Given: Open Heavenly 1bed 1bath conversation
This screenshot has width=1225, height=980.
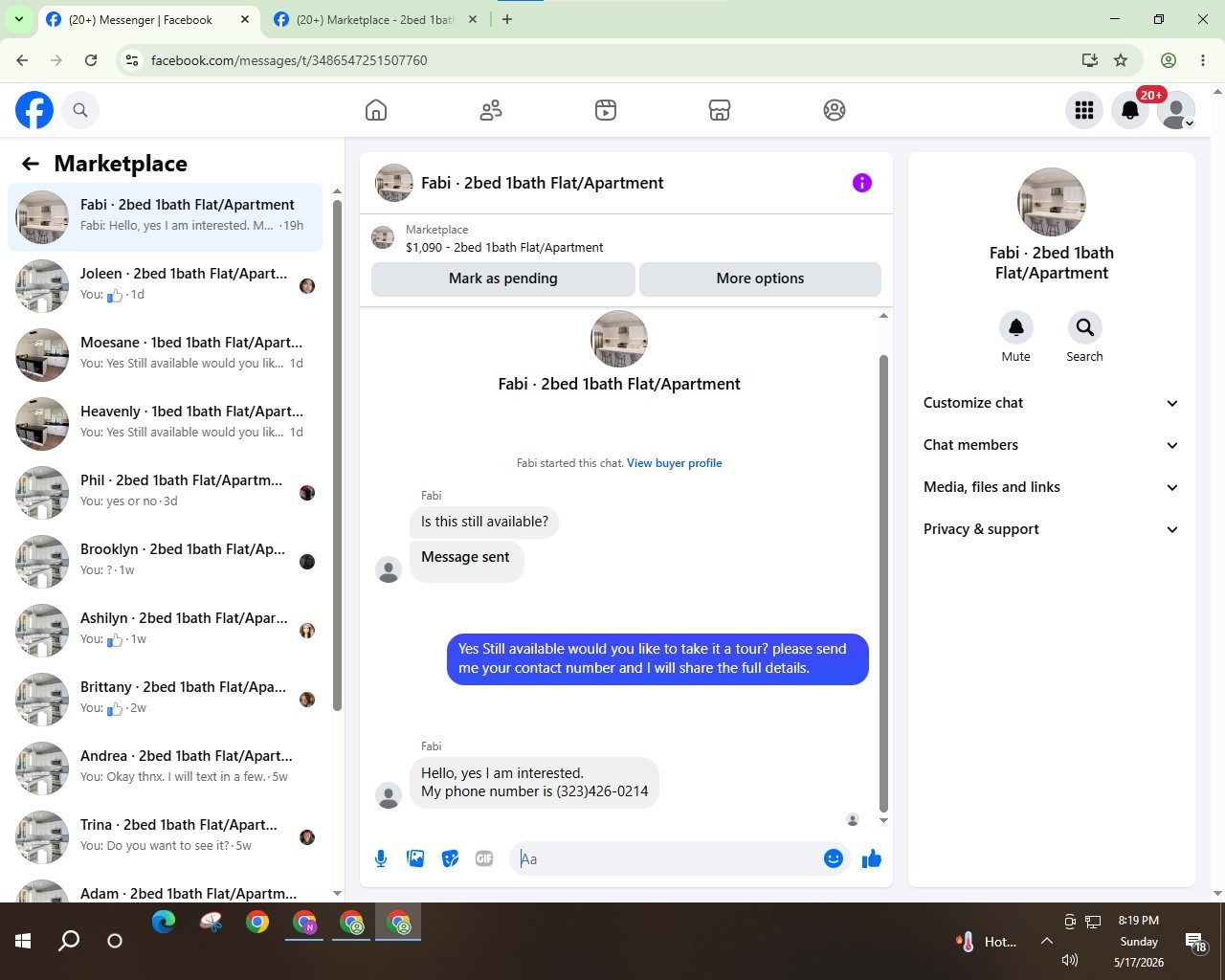Looking at the screenshot, I should 166,423.
